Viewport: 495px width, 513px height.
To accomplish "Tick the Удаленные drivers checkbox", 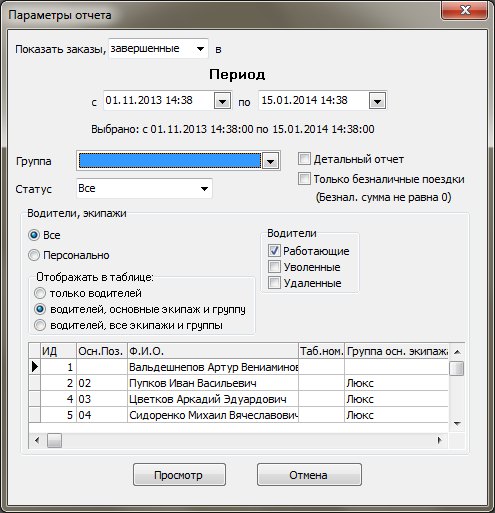I will coord(274,283).
